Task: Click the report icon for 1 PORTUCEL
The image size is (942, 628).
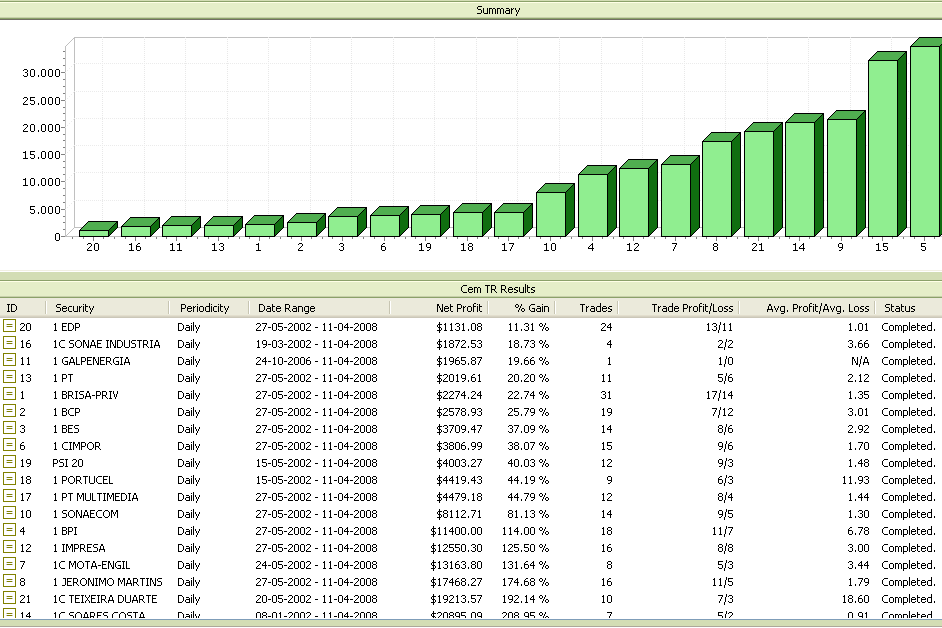Action: [x=10, y=479]
